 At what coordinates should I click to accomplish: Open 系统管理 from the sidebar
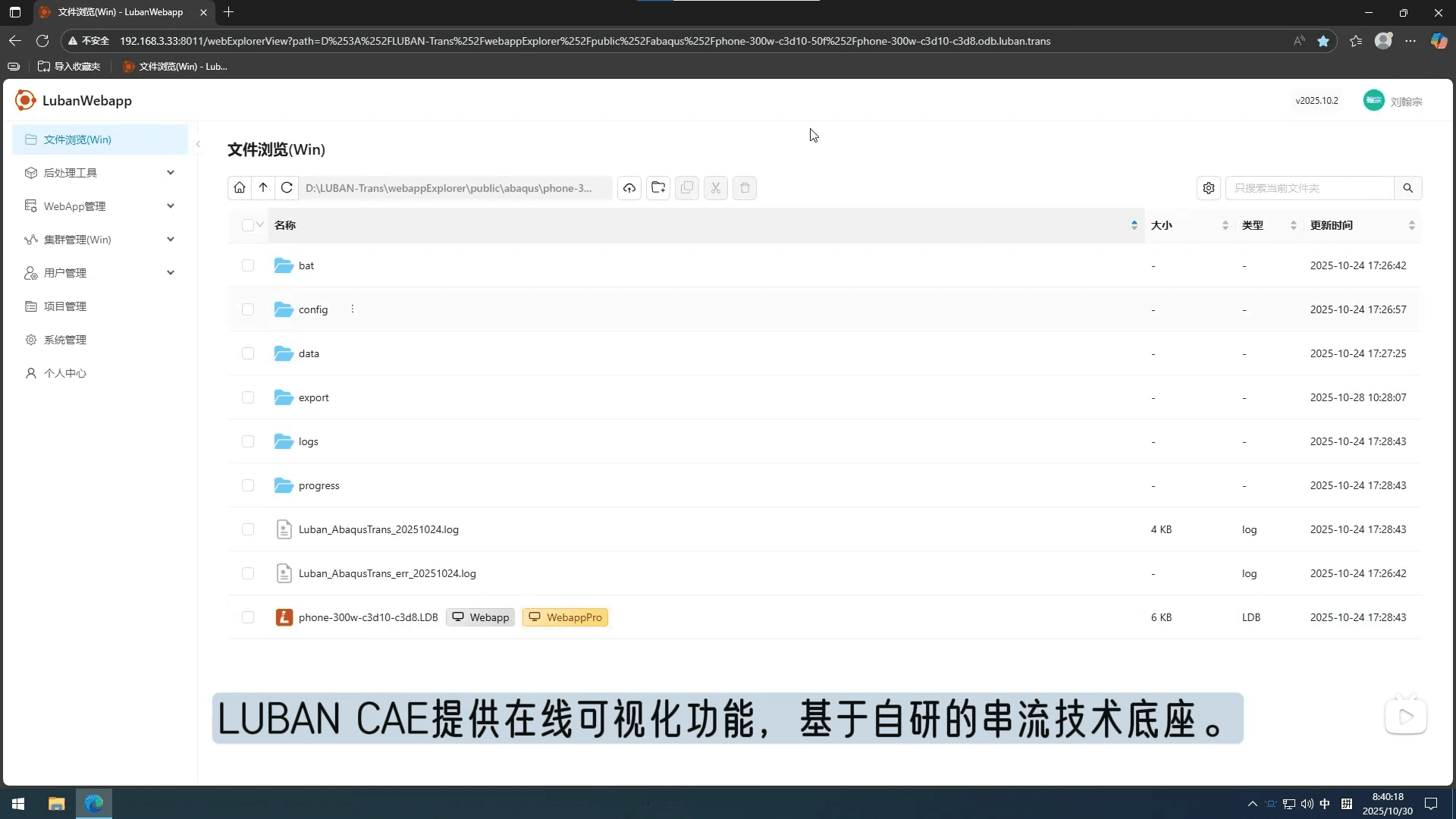coord(65,340)
